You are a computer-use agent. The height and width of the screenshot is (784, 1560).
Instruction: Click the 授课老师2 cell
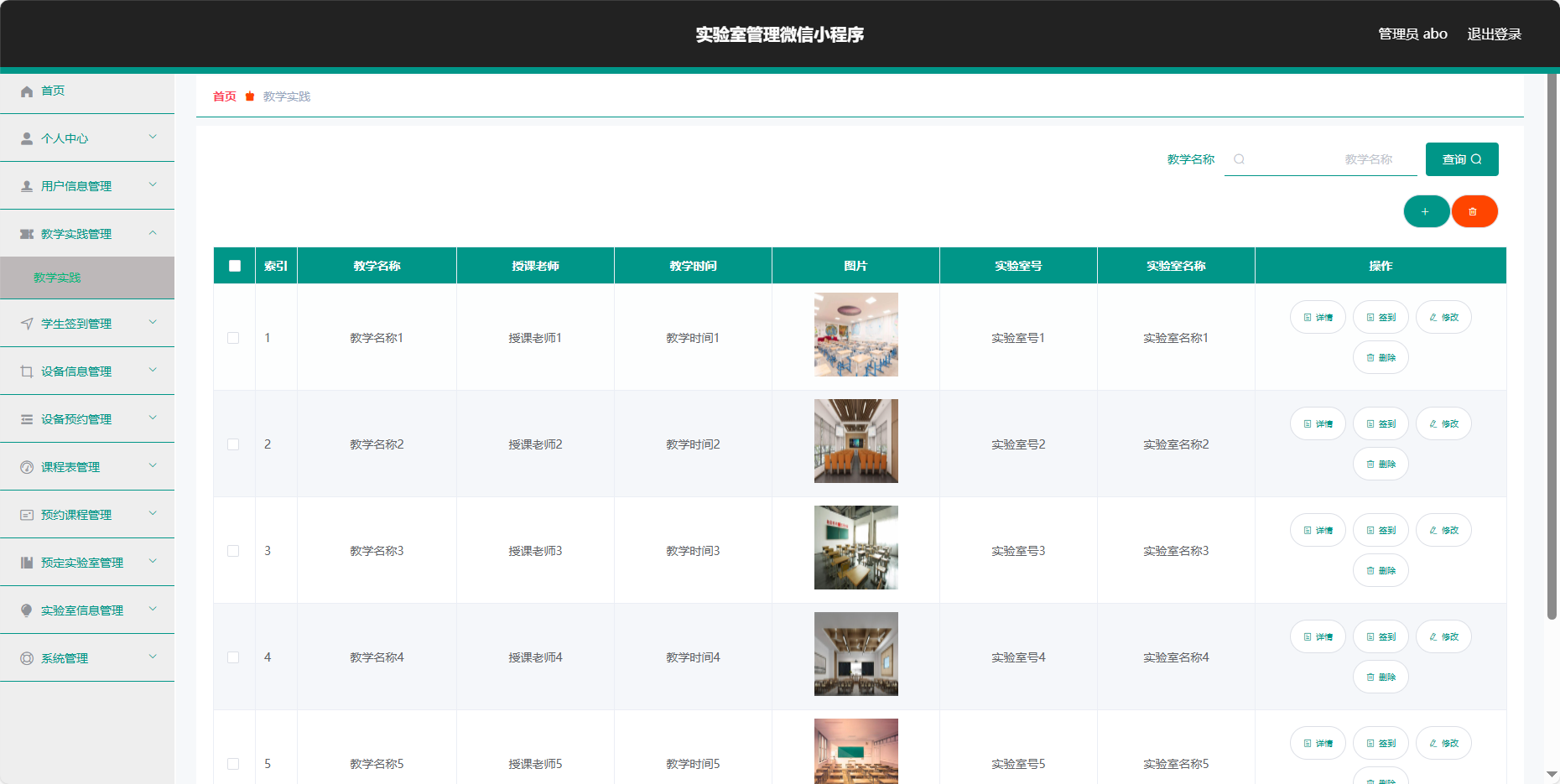click(535, 444)
